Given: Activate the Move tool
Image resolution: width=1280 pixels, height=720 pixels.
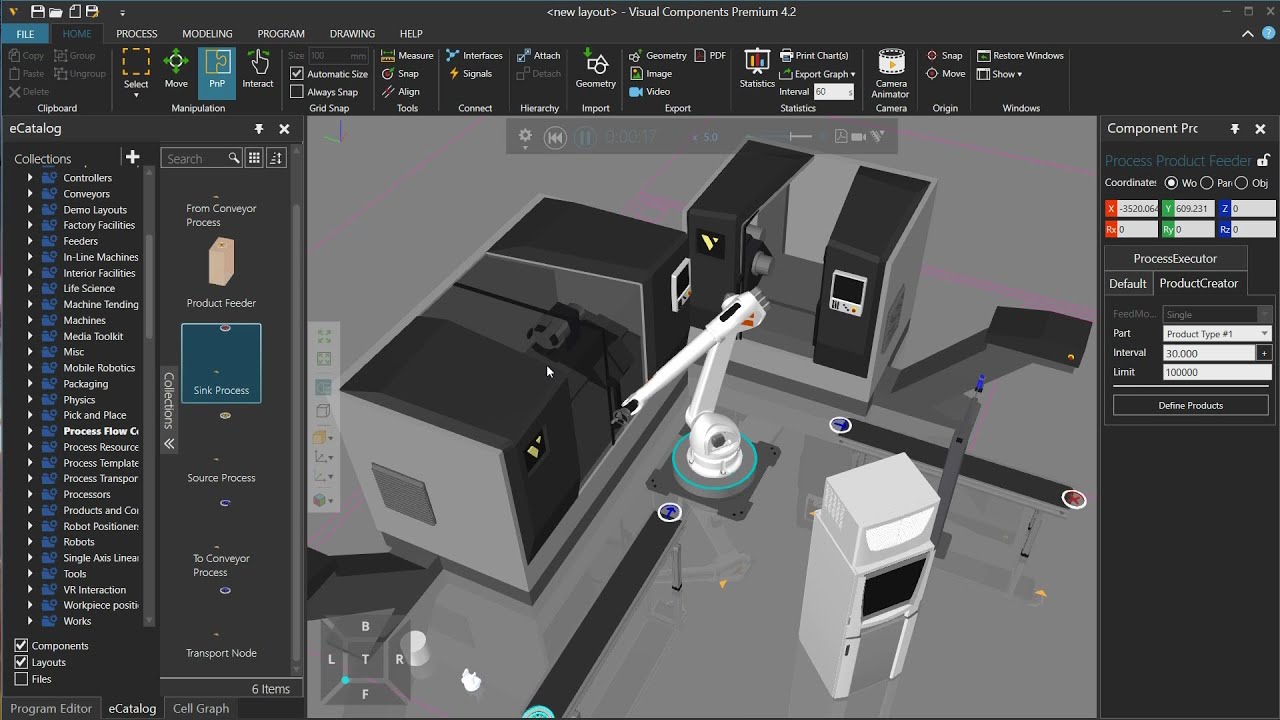Looking at the screenshot, I should [x=176, y=69].
